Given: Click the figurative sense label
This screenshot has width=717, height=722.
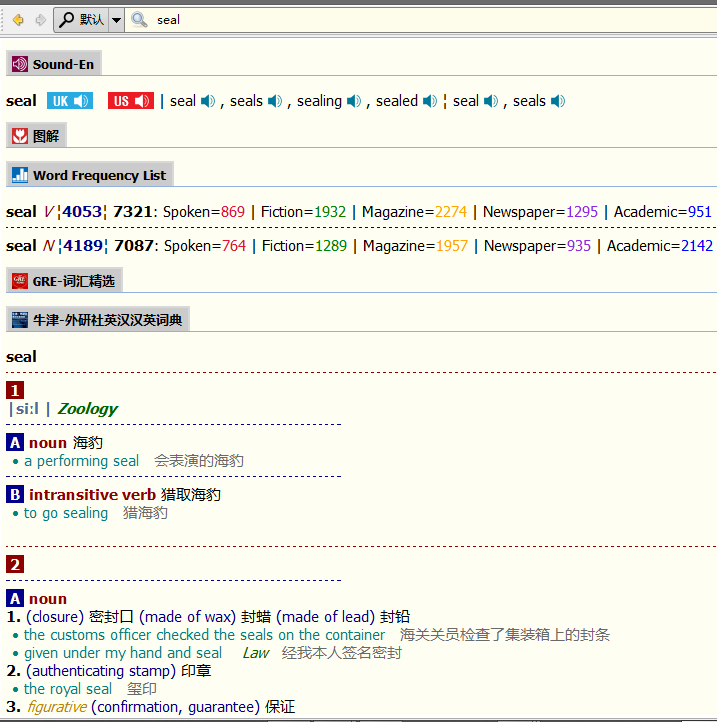Looking at the screenshot, I should tap(57, 707).
